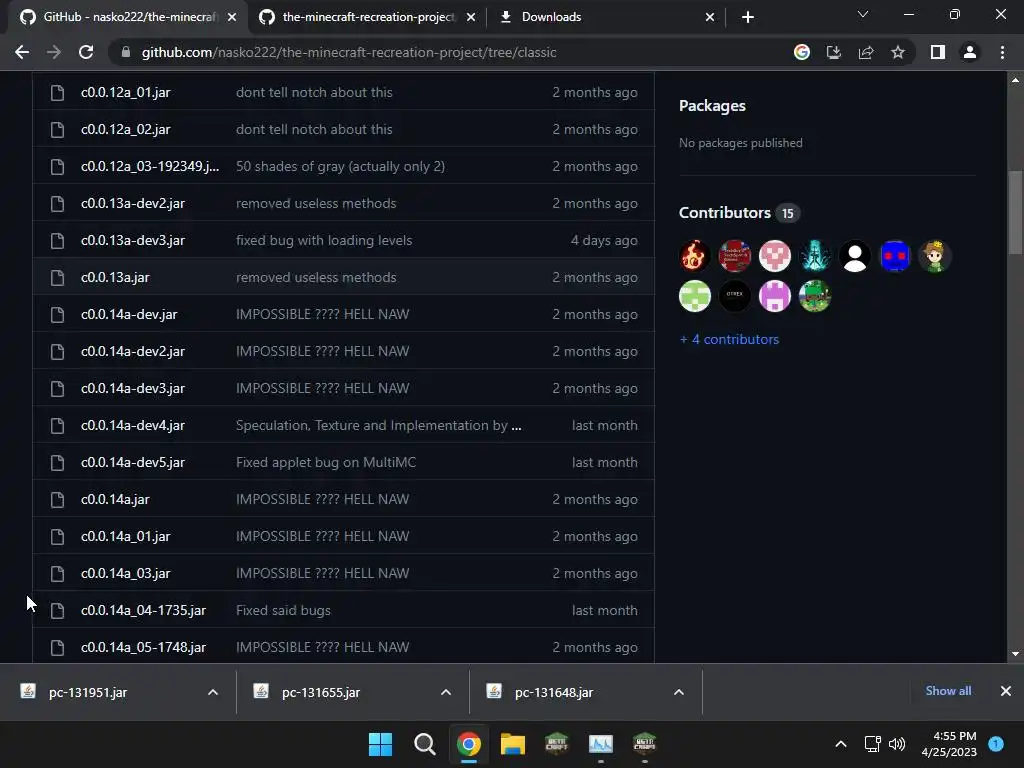Click the Forward navigation arrow
This screenshot has width=1024, height=768.
tap(54, 52)
